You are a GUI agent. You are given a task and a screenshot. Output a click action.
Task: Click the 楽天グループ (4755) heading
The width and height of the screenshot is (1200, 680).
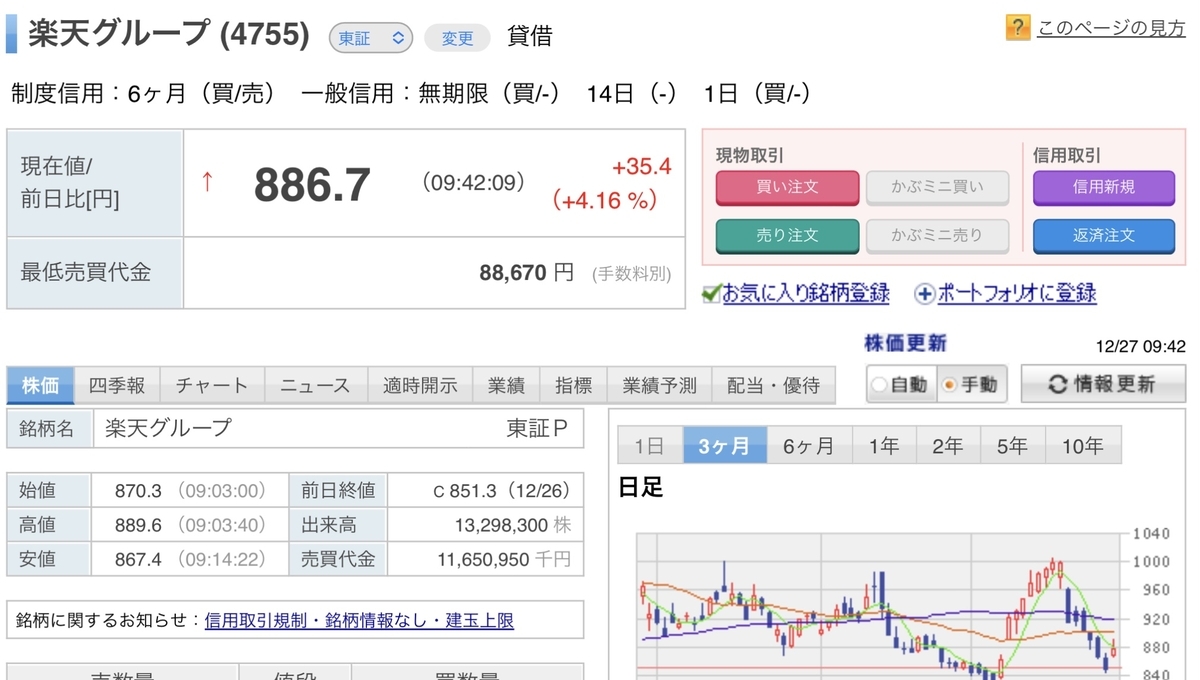168,35
